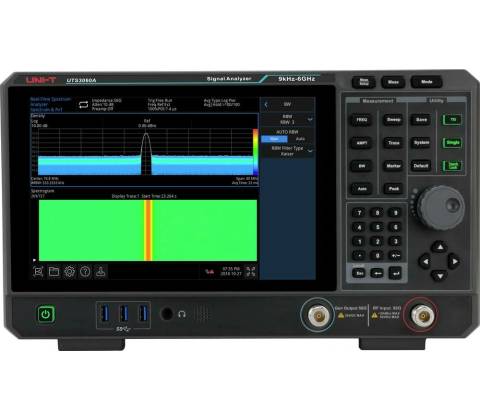Push the left arrow key
480x420 pixels.
425,261
